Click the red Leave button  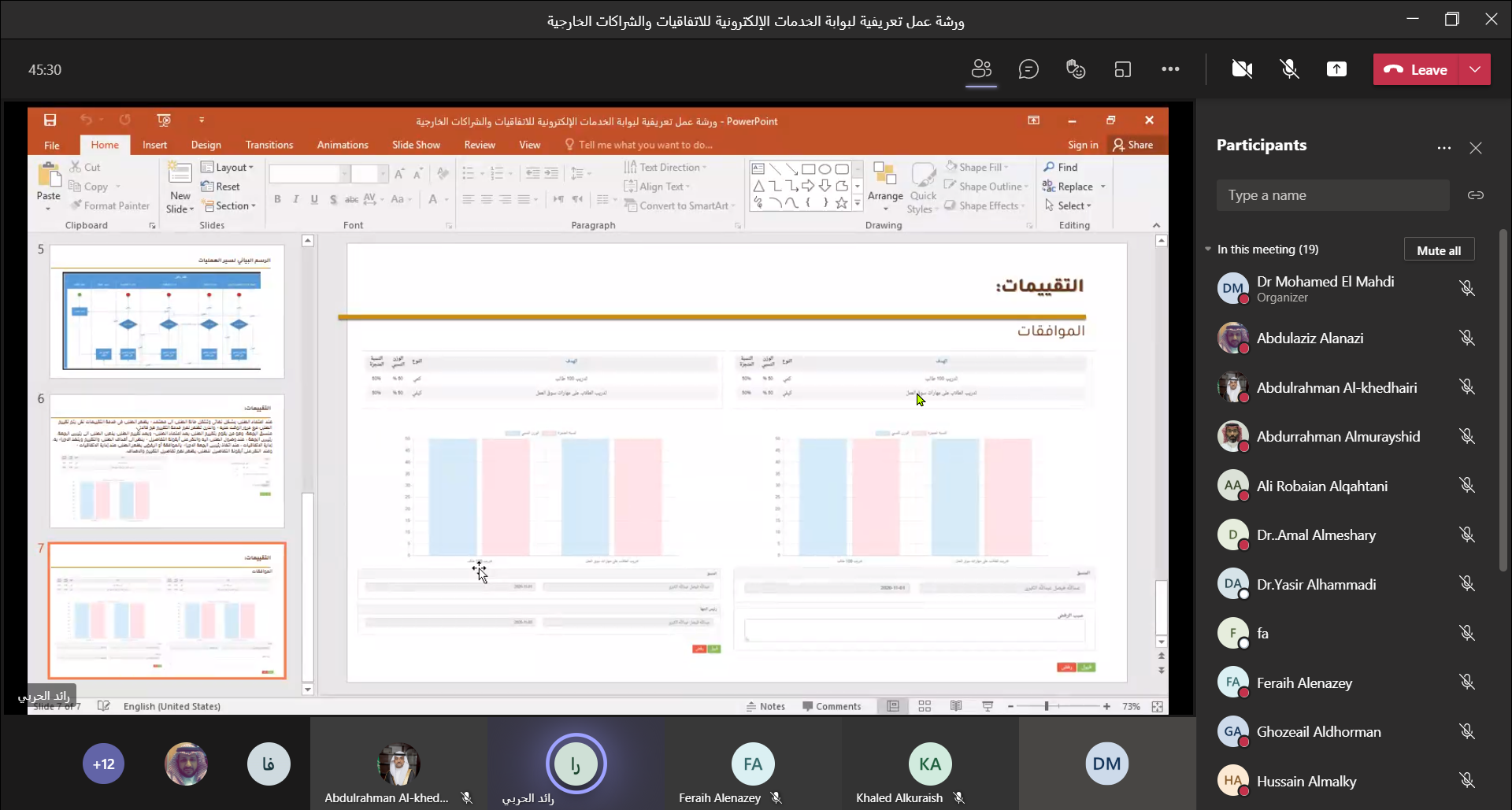tap(1416, 69)
